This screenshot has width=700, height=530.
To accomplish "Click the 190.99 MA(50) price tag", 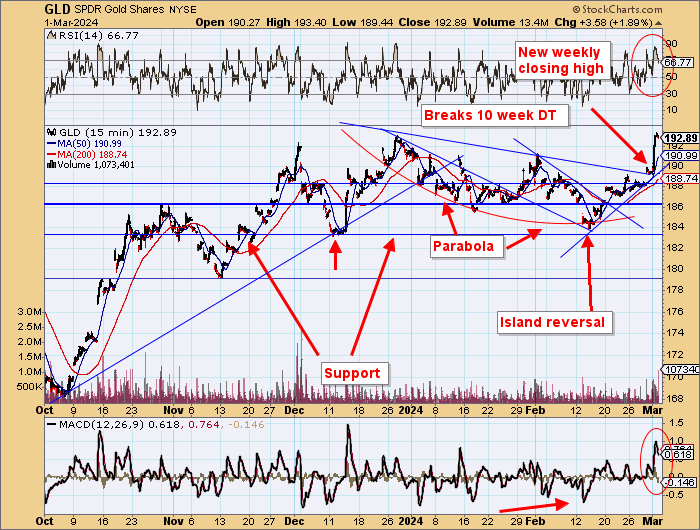I will pyautogui.click(x=681, y=156).
